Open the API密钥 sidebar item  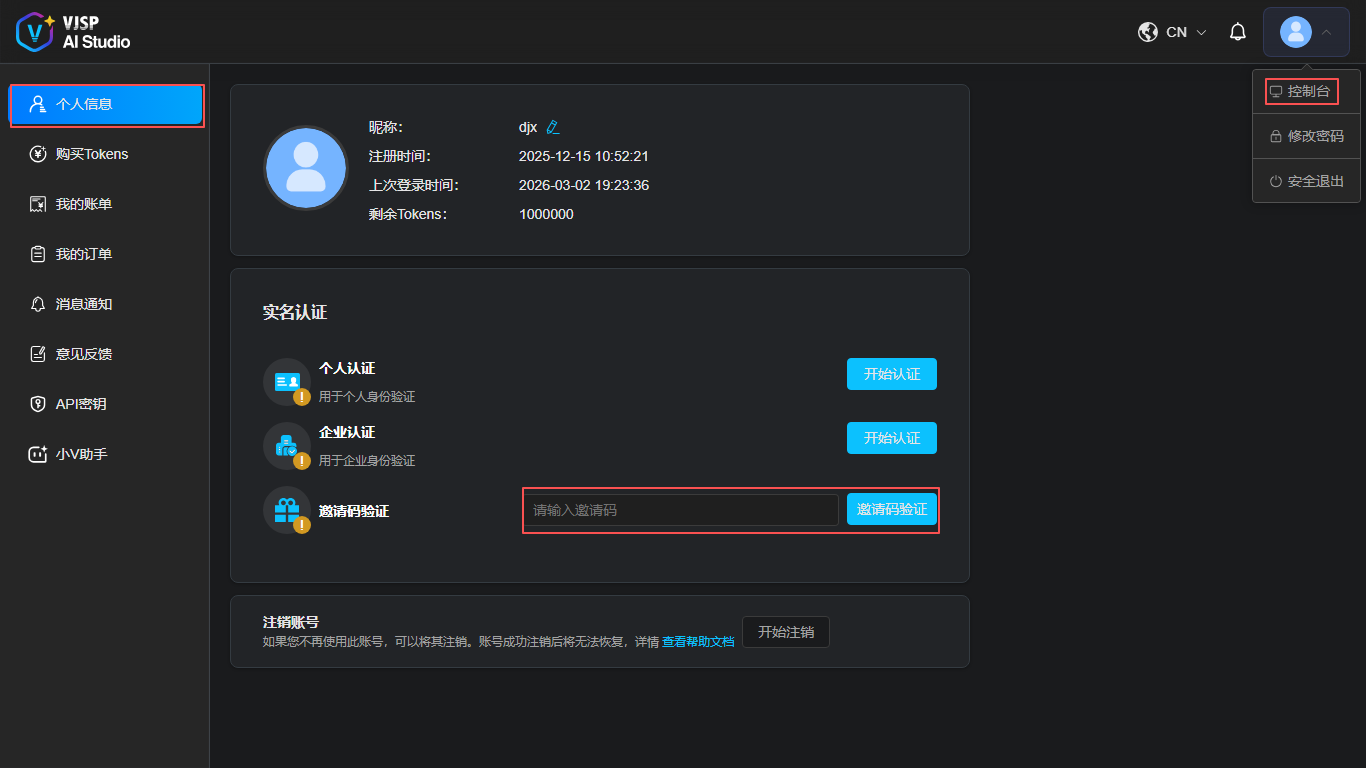81,404
